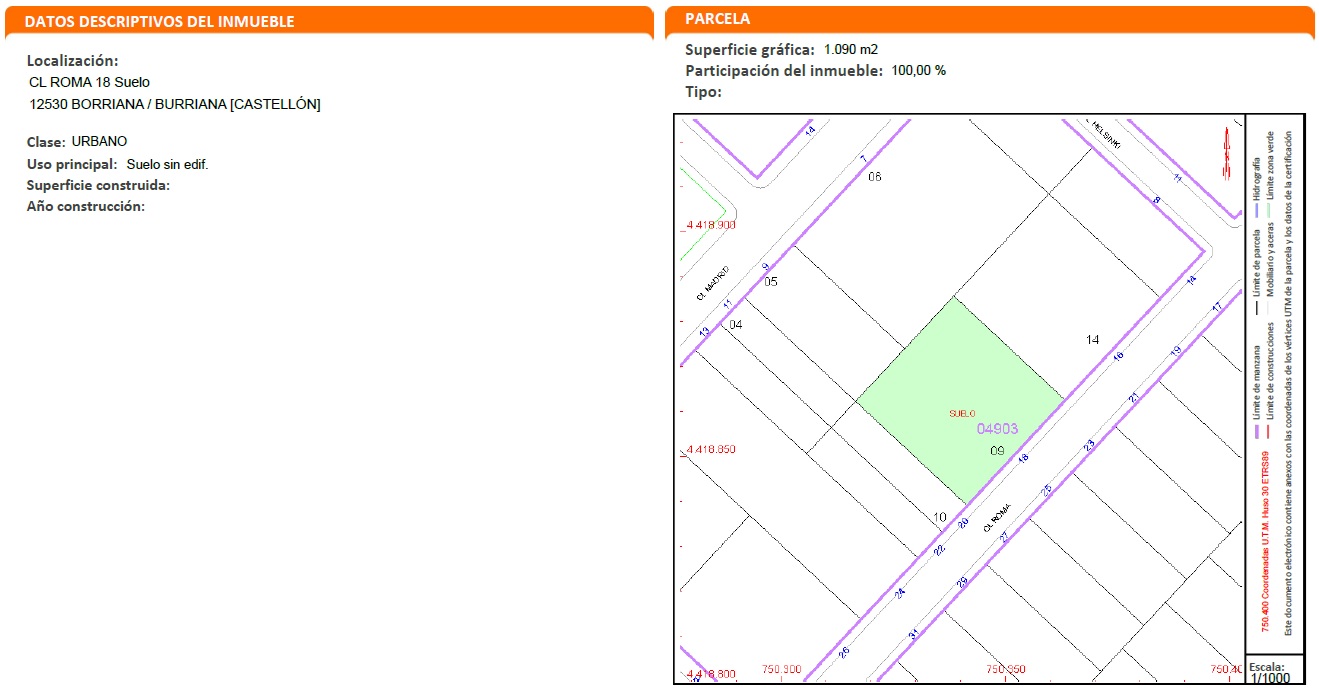Click the 'CL ROMA 18 Suelo' address text
Viewport: 1319px width, 692px height.
click(90, 82)
